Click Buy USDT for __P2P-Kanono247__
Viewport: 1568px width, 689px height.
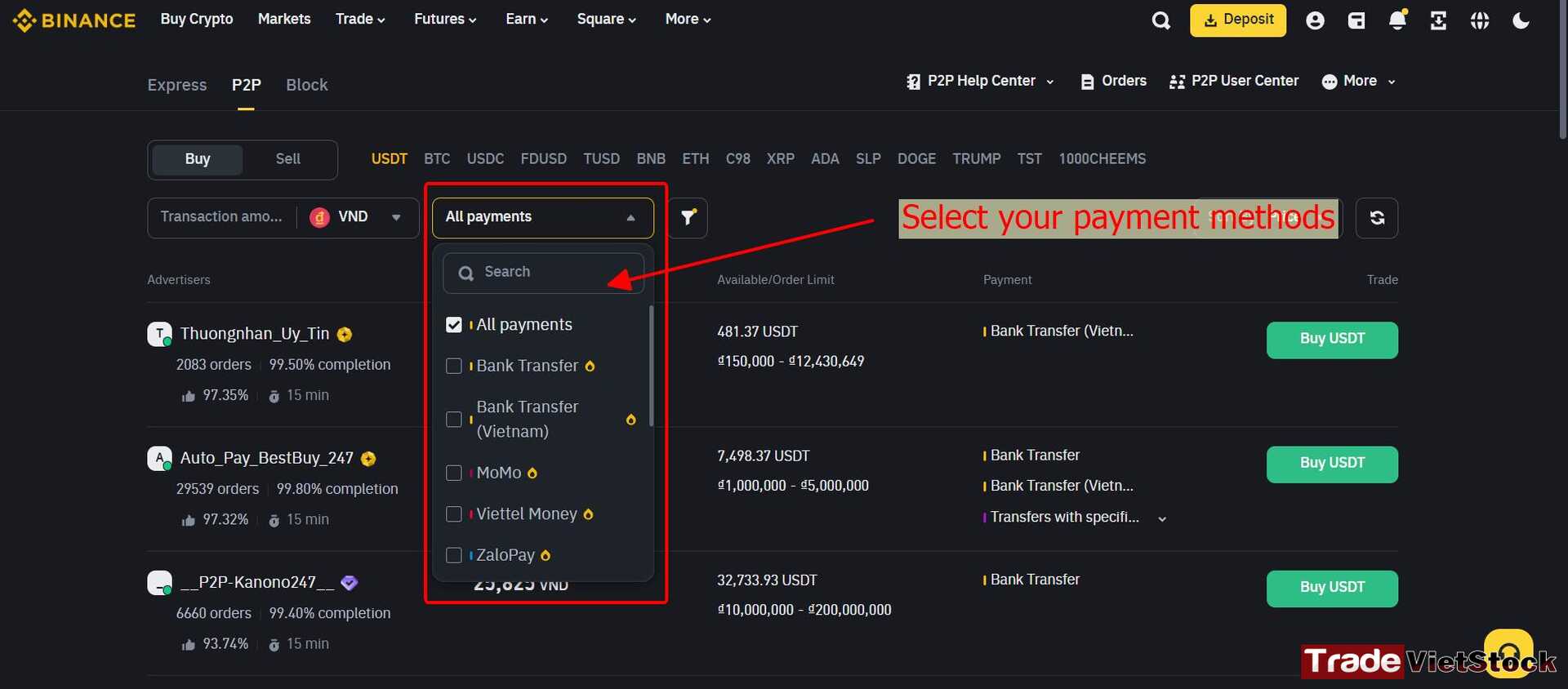[1332, 588]
